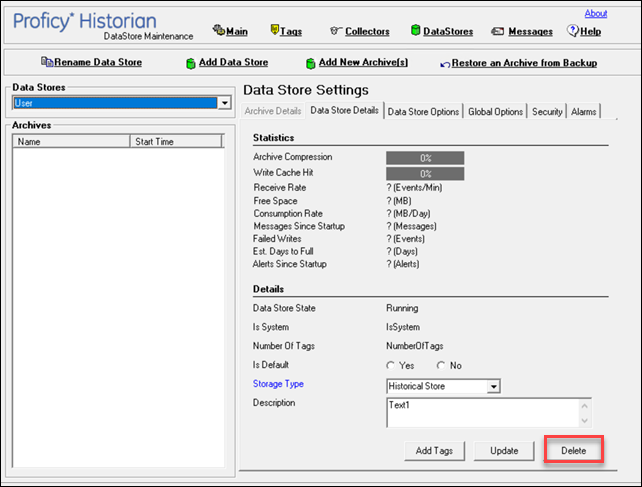642x487 pixels.
Task: Click the Help question mark icon
Action: point(573,30)
